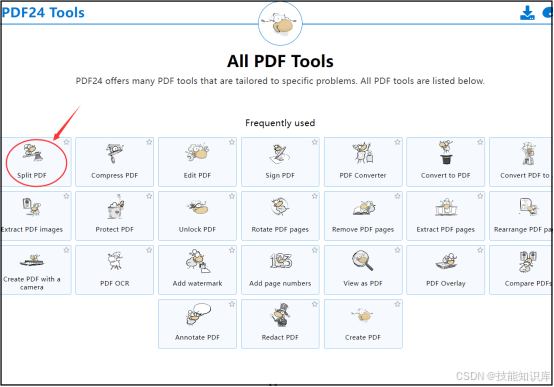
Task: Open the Redact PDF tool
Action: coord(280,324)
